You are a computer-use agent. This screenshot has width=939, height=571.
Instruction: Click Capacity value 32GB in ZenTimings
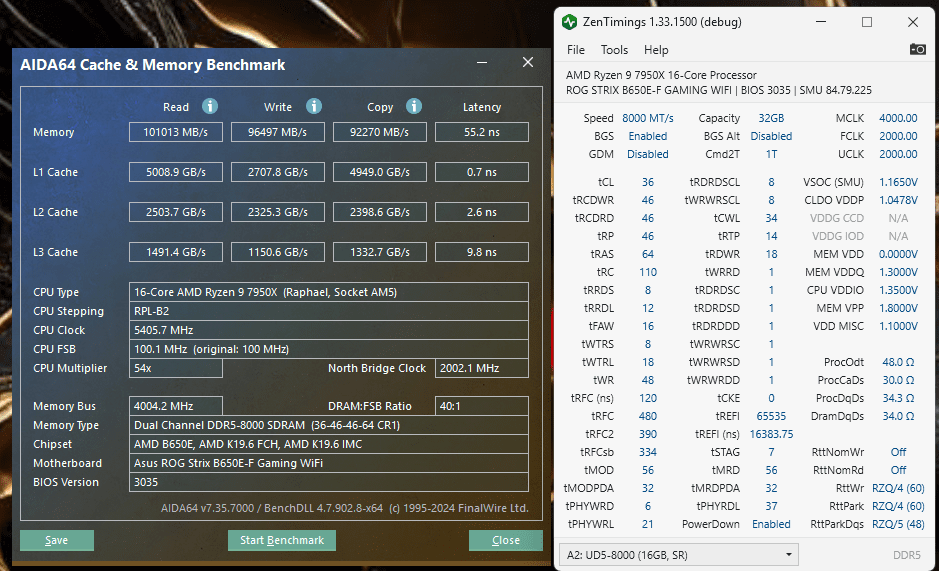coord(771,118)
